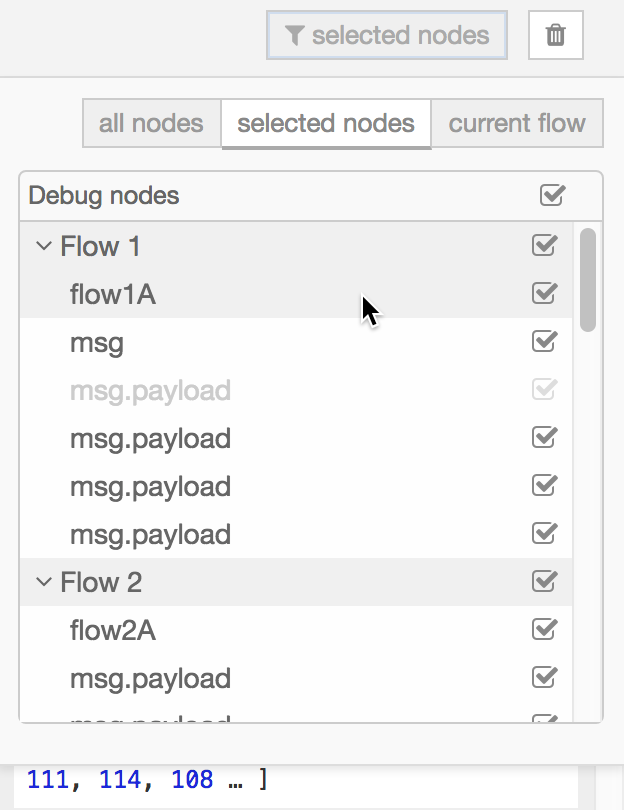Screen dimensions: 624x810
Task: Toggle the flow2A node checkbox
Action: click(x=544, y=630)
